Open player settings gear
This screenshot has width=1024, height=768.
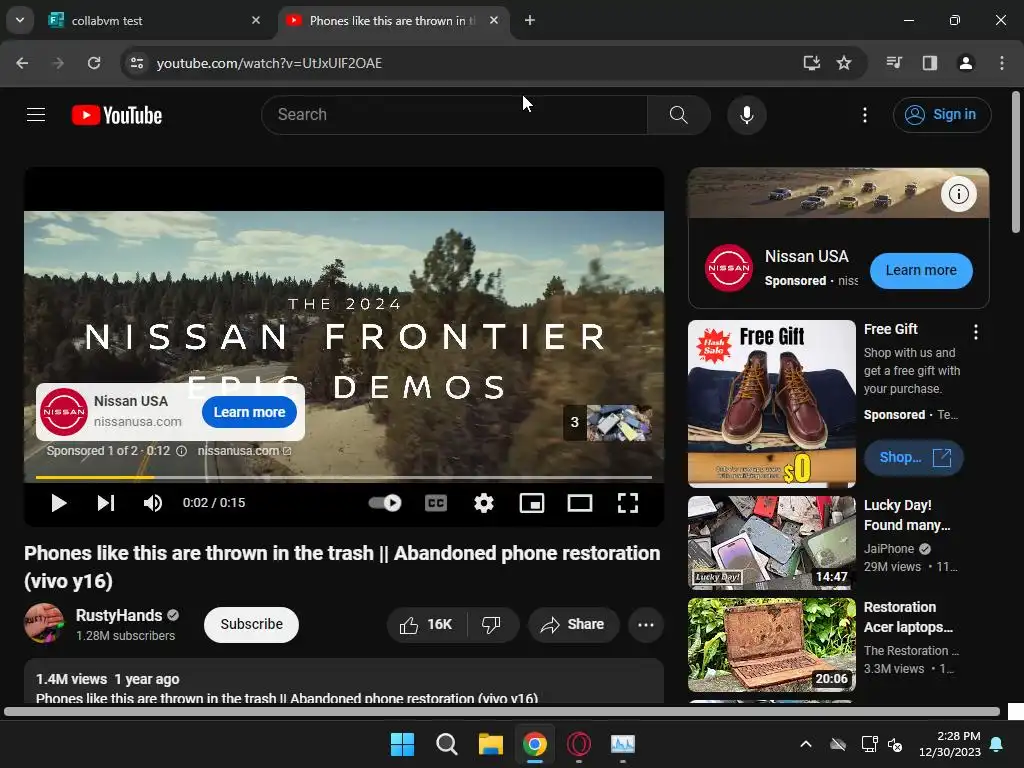click(484, 503)
